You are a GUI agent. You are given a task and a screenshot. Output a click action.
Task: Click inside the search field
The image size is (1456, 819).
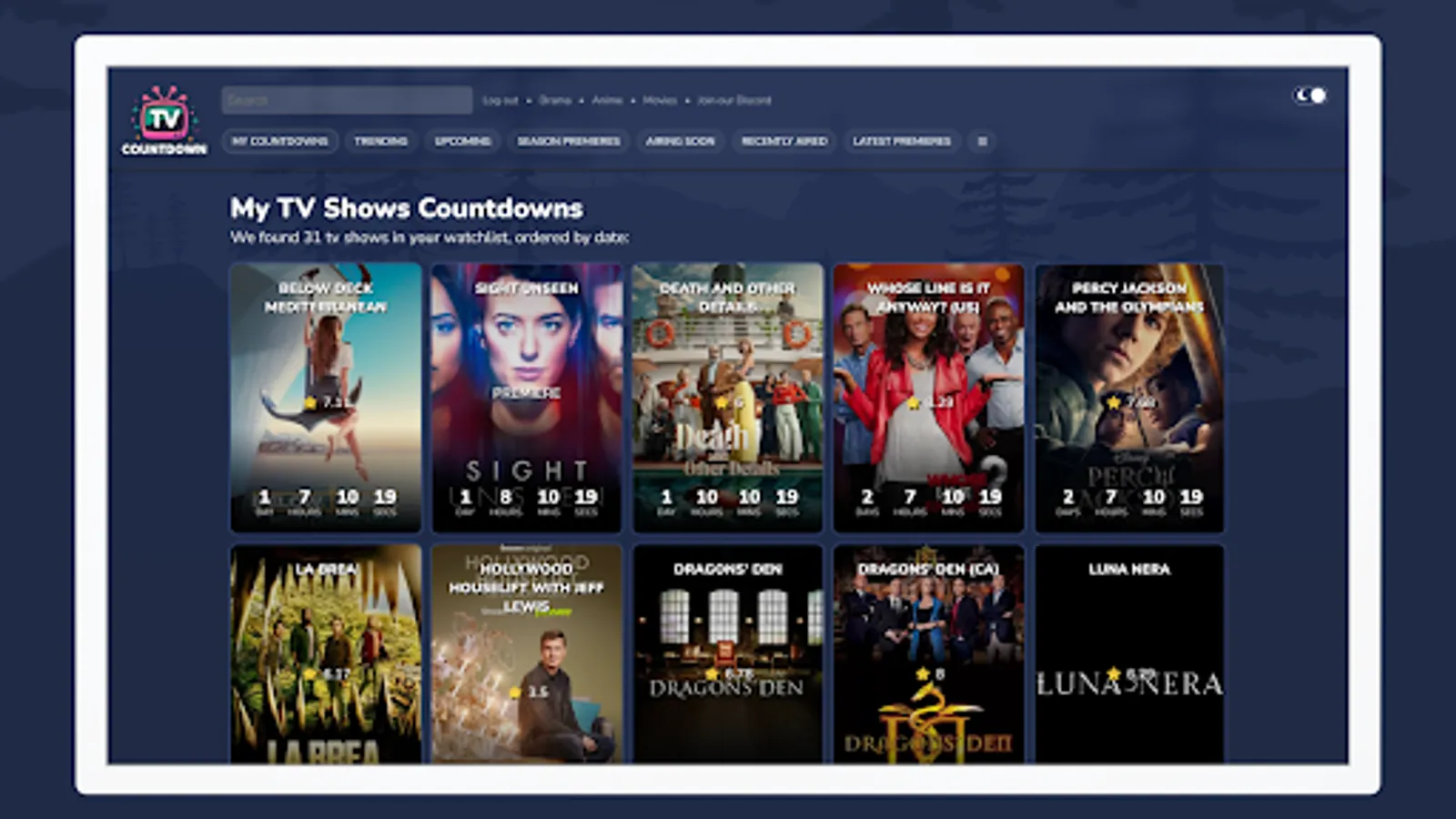tap(346, 99)
